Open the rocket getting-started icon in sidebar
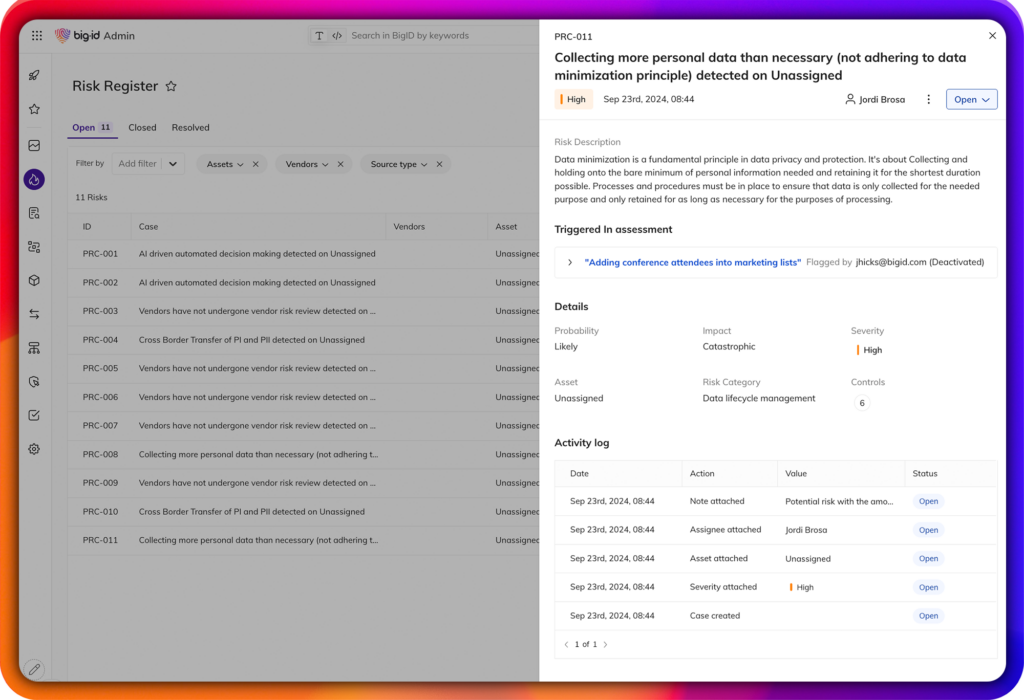 (x=34, y=75)
